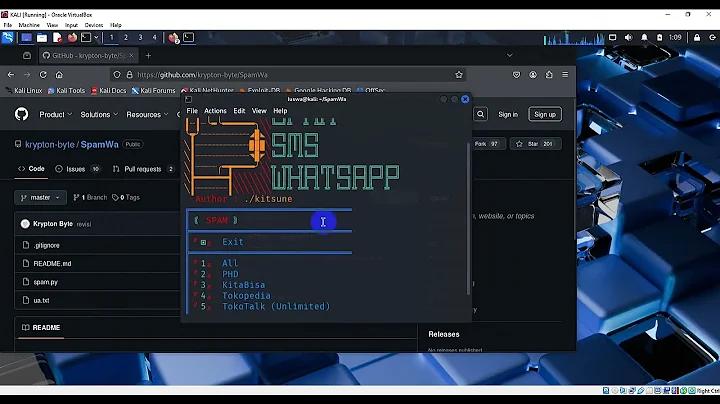Switch to workspace 3

141,38
